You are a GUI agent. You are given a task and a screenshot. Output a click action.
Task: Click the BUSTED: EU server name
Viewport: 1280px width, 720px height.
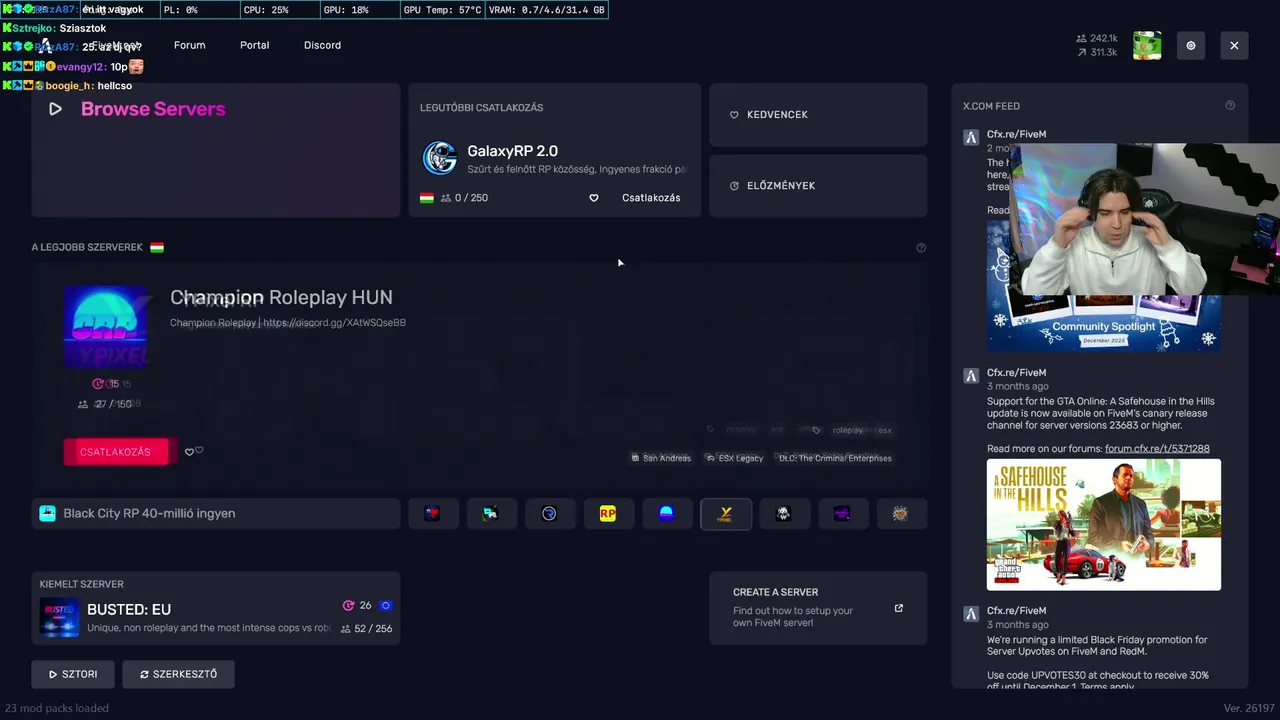[129, 610]
